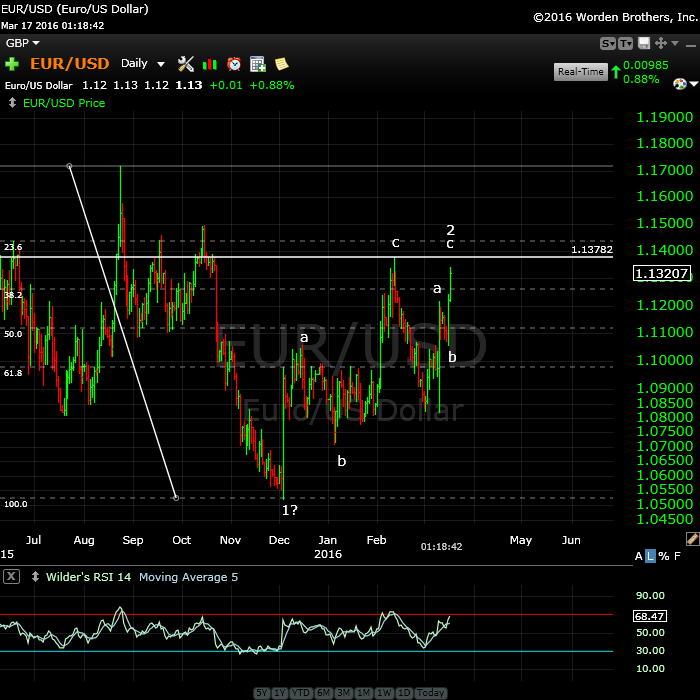Click the save floppy disk icon
The height and width of the screenshot is (700, 700).
644,43
